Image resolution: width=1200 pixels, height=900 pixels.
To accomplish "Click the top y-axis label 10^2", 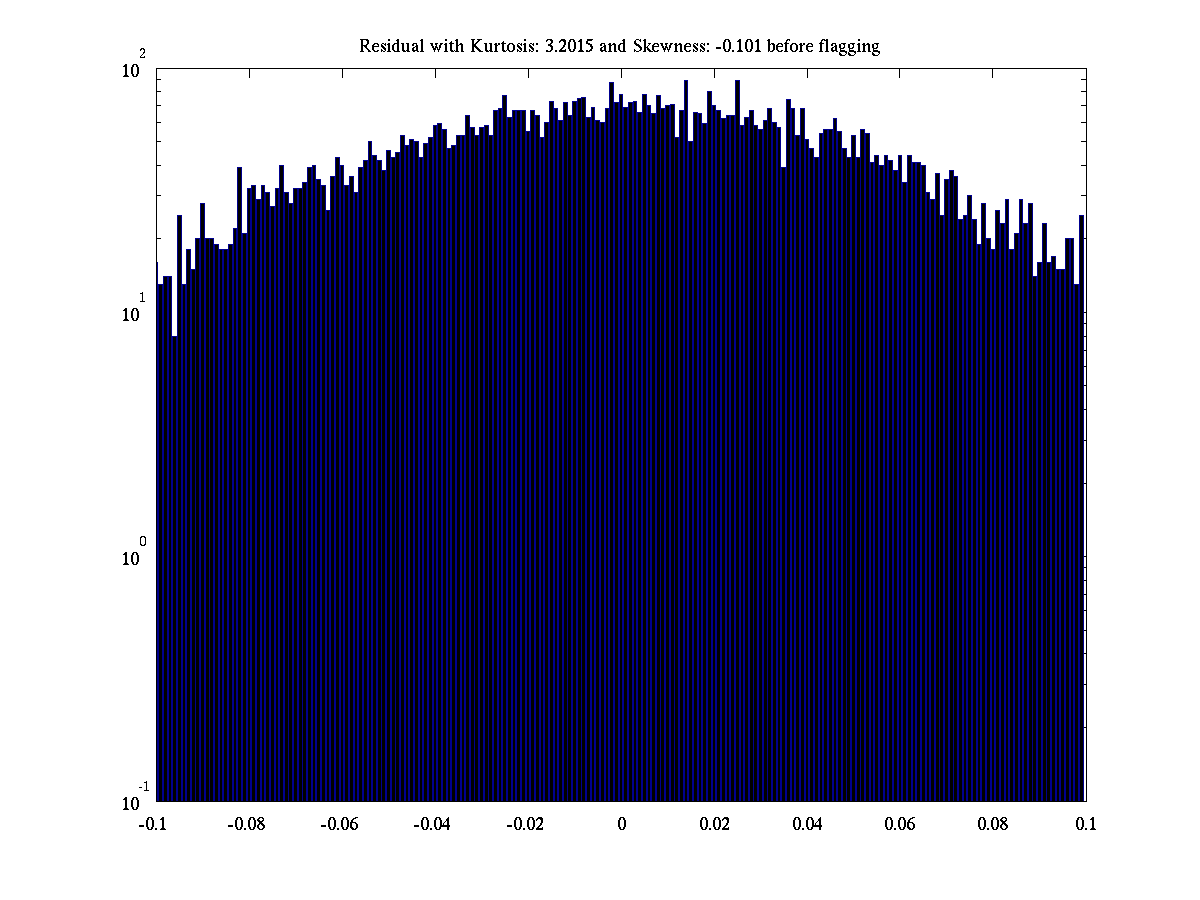I will [x=135, y=67].
